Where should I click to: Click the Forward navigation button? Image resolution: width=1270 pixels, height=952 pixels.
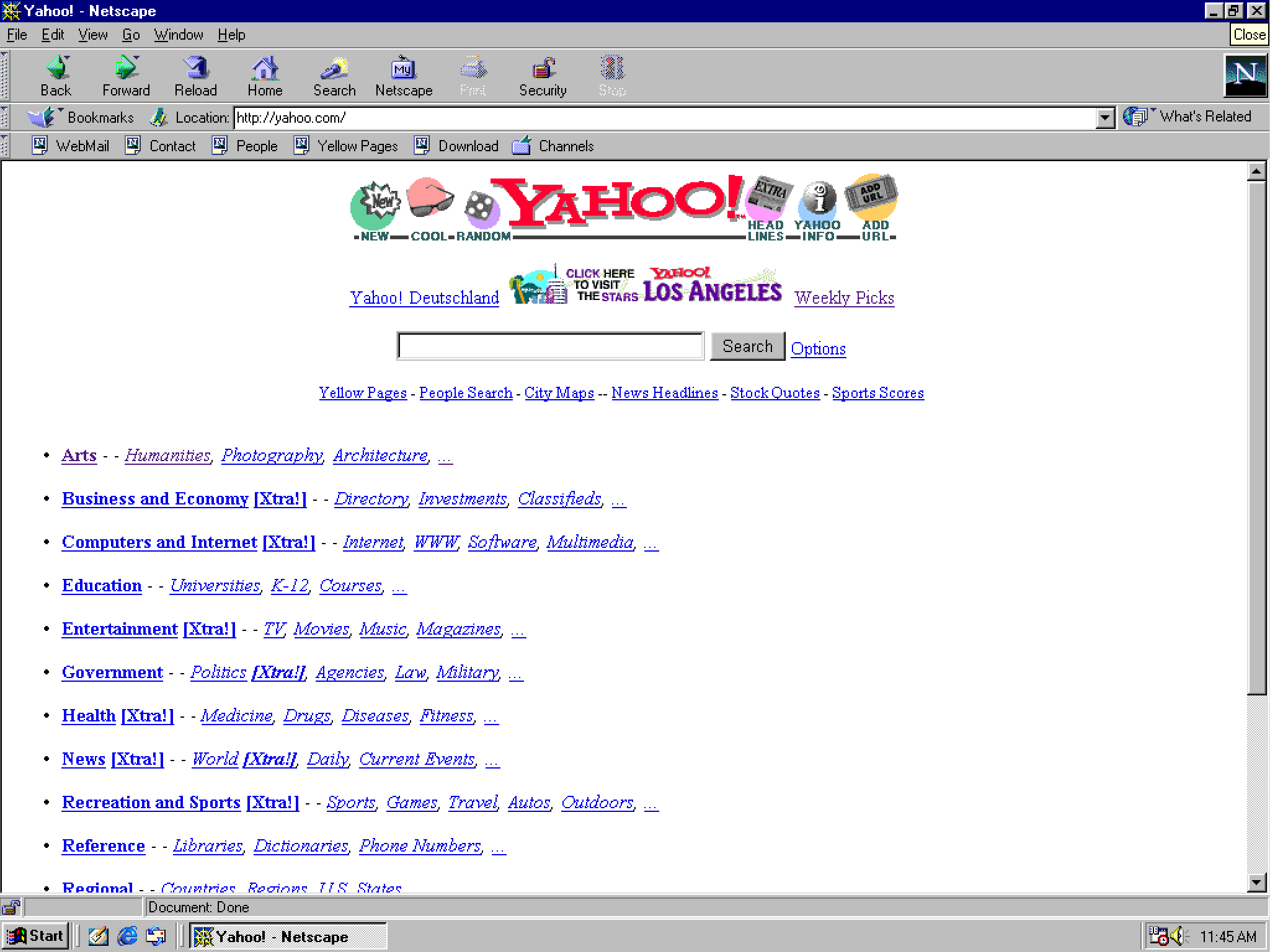[x=126, y=76]
